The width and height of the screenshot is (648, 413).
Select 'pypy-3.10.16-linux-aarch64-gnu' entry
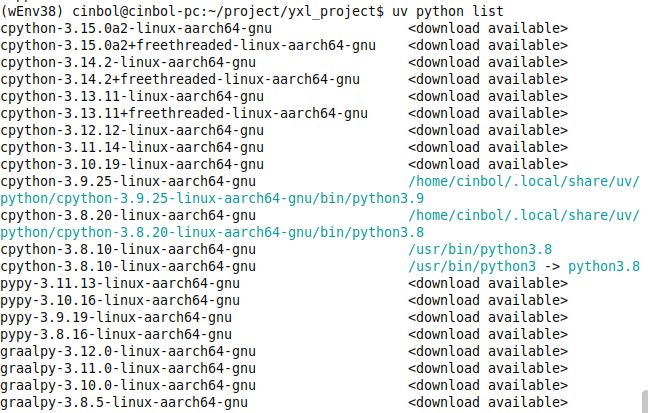pyautogui.click(x=120, y=300)
